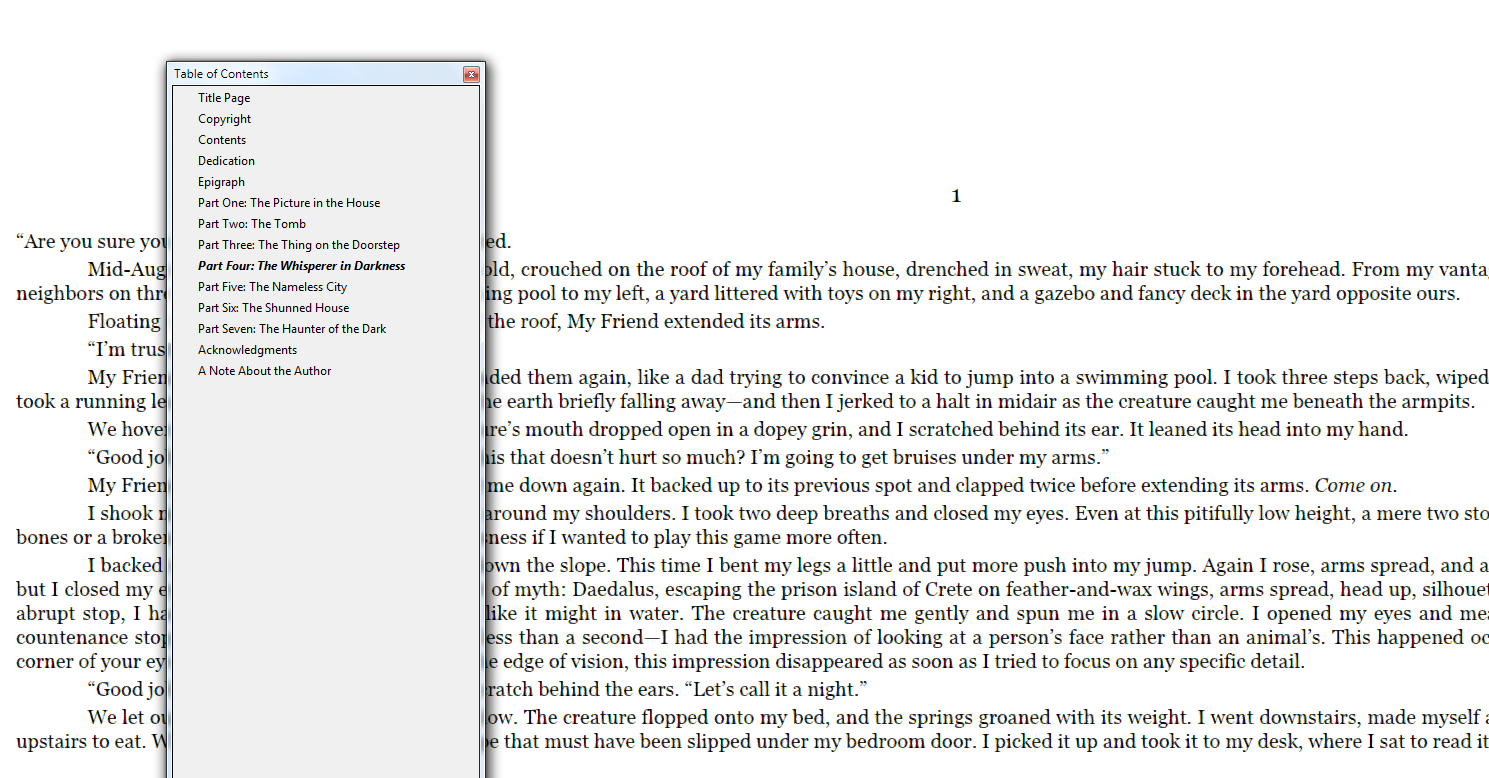Go to Part Seven: The Haunter of the Dark
The width and height of the screenshot is (1489, 778).
(x=292, y=329)
